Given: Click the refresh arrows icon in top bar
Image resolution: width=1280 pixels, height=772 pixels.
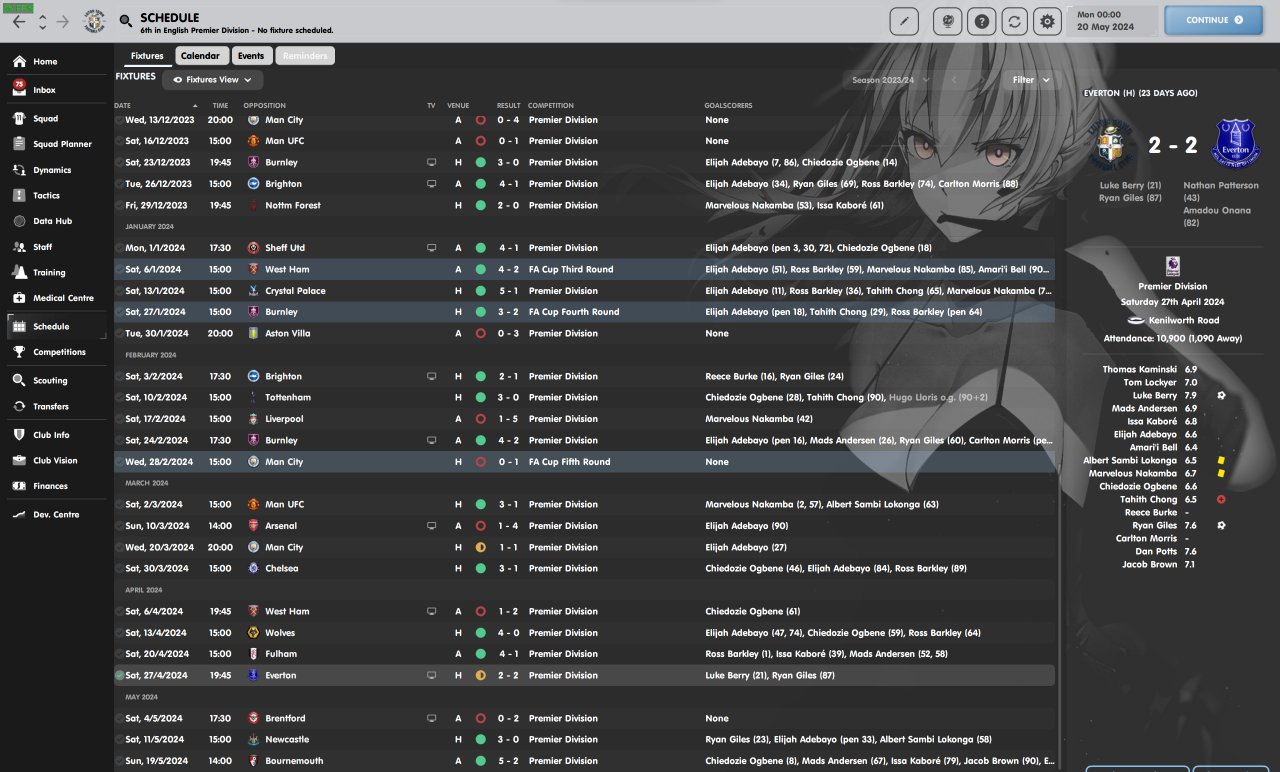Looking at the screenshot, I should 1015,21.
